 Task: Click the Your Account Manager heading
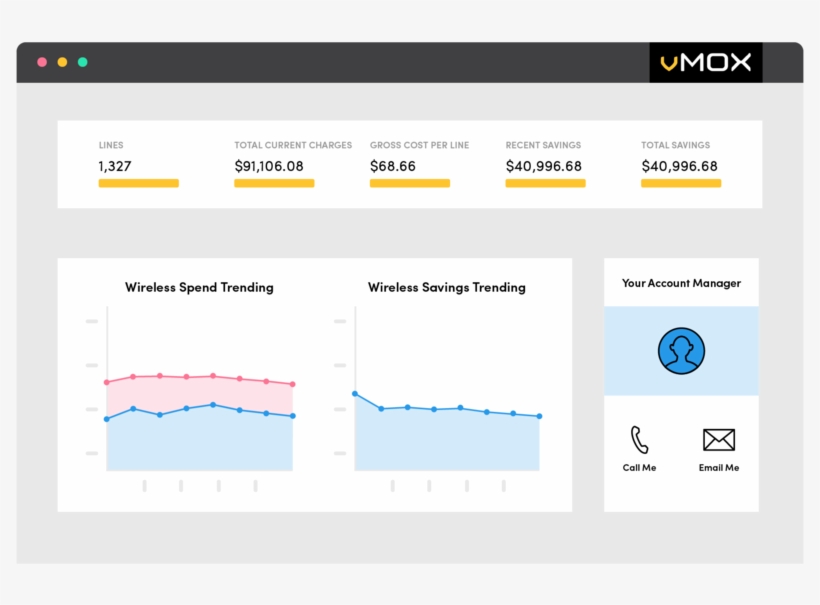pyautogui.click(x=681, y=283)
